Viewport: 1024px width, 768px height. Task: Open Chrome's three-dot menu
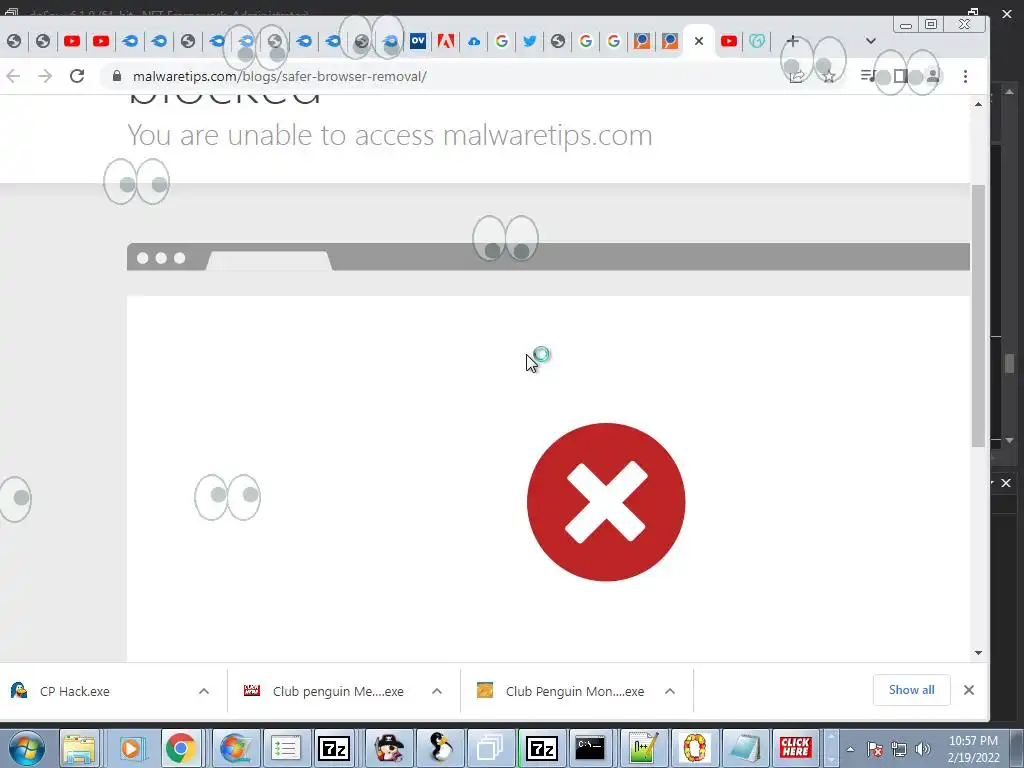coord(965,76)
